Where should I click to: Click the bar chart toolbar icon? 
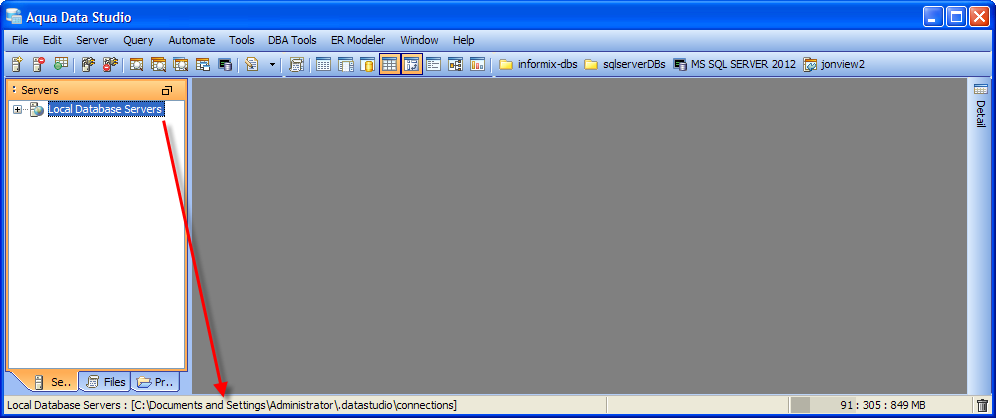click(x=477, y=64)
